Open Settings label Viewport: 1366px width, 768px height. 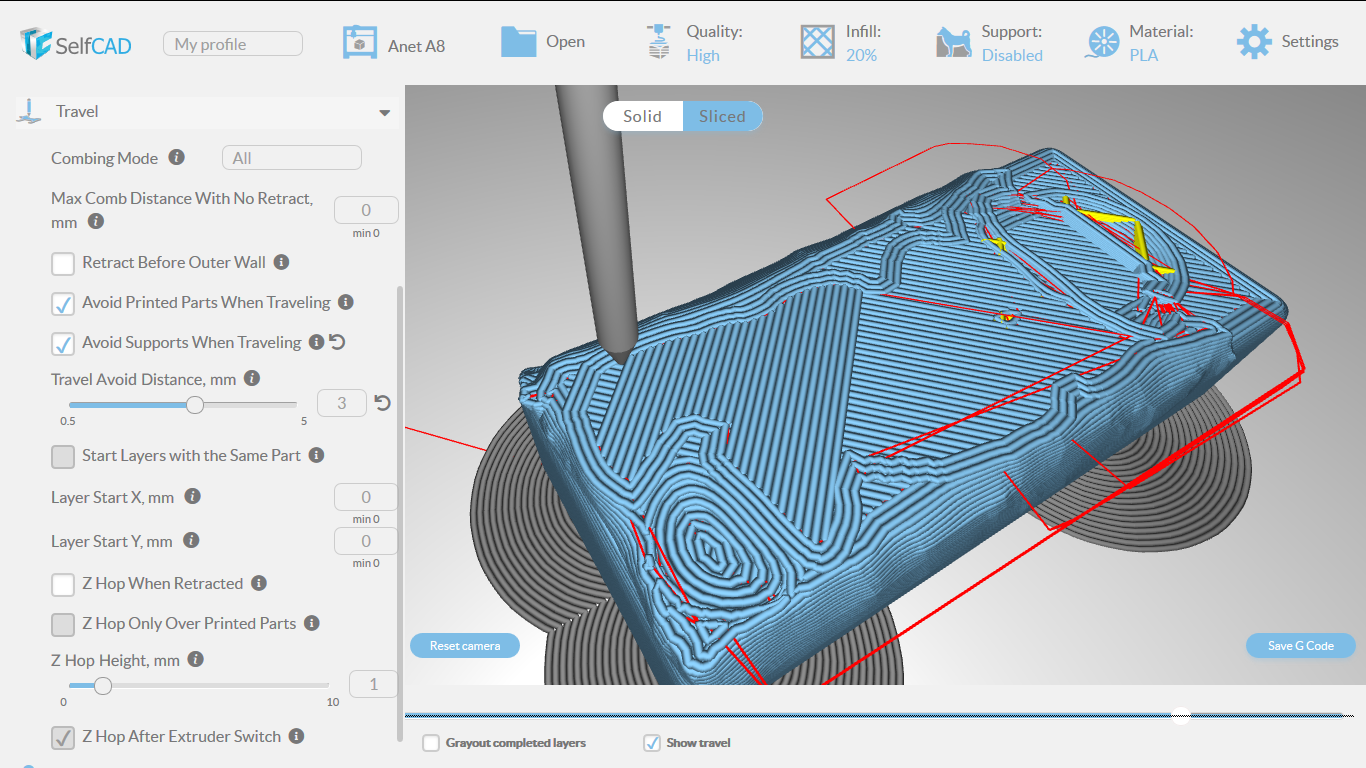1310,42
